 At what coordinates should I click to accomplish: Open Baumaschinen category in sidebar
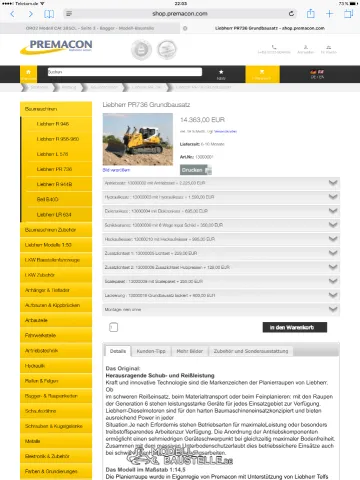coord(56,109)
